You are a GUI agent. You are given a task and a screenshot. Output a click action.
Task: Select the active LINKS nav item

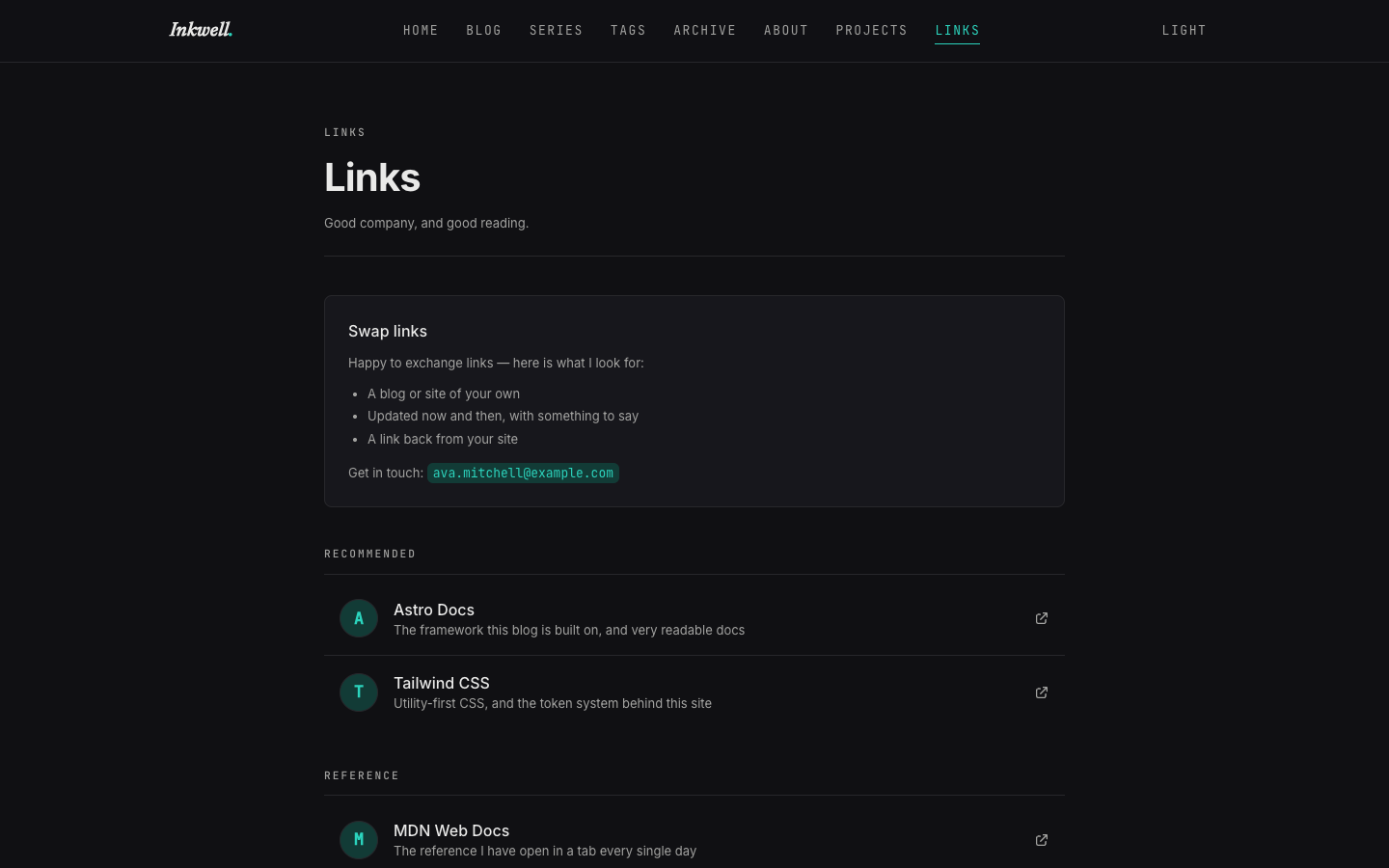957,31
